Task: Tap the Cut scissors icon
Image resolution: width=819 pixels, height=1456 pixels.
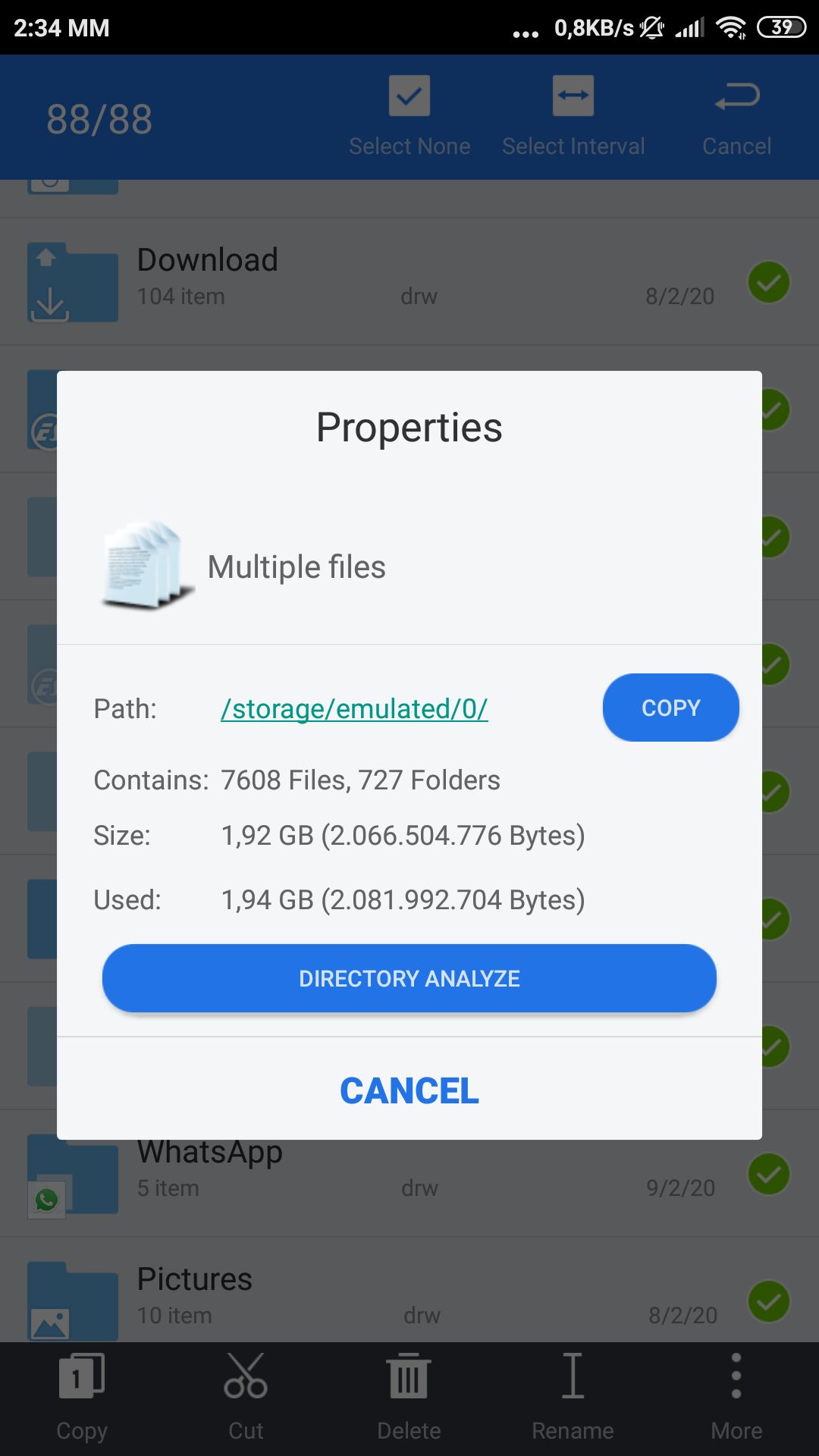Action: click(x=246, y=1376)
